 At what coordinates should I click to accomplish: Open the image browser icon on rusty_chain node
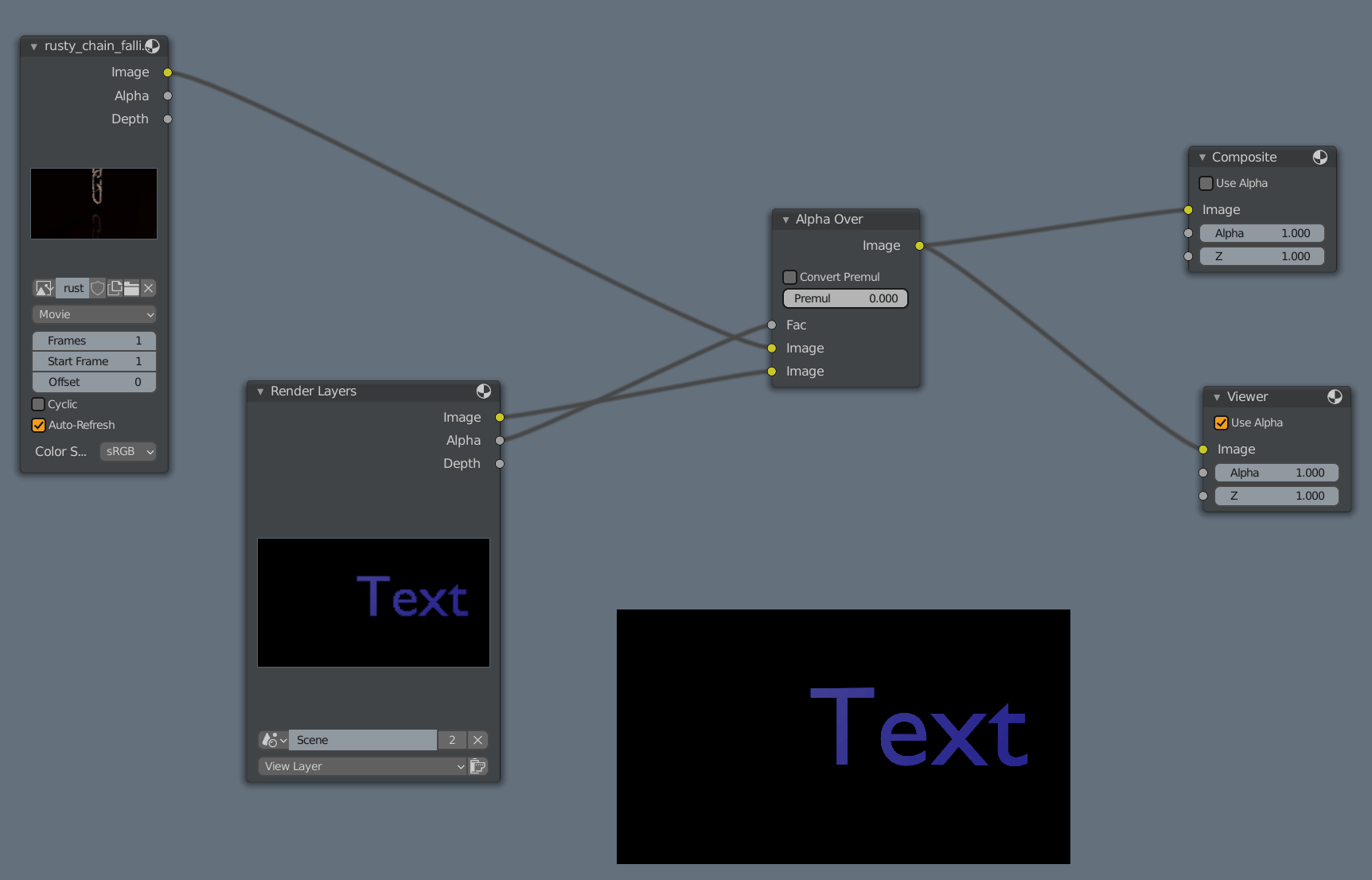44,288
